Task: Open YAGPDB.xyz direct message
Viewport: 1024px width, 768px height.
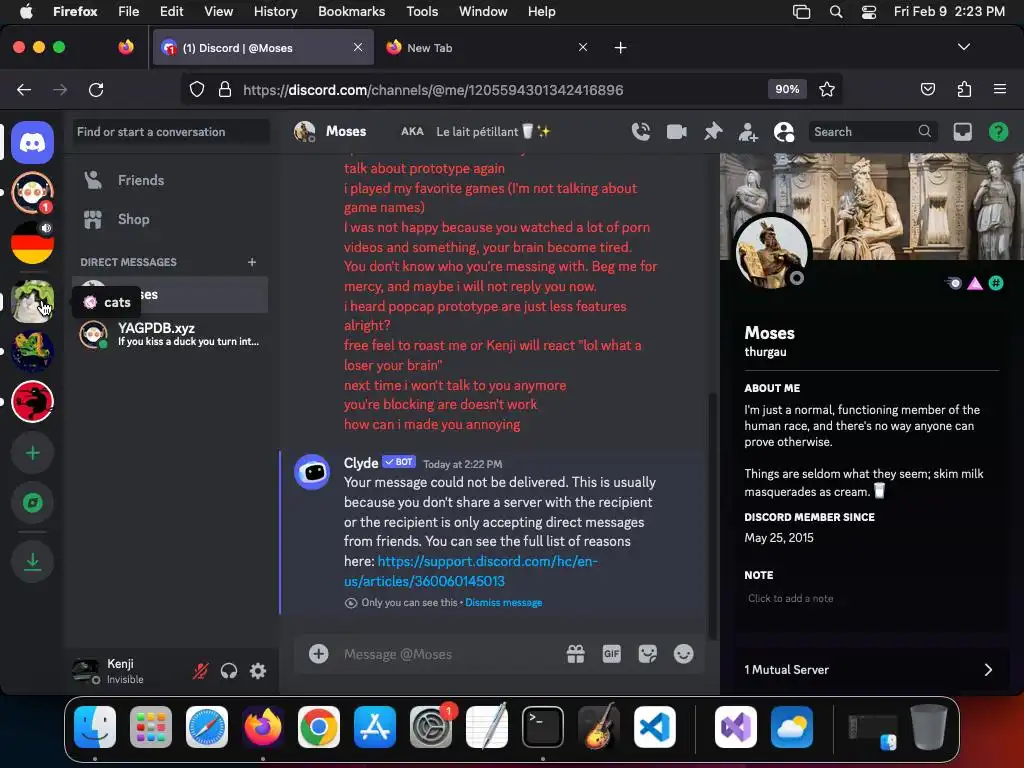Action: pos(170,334)
